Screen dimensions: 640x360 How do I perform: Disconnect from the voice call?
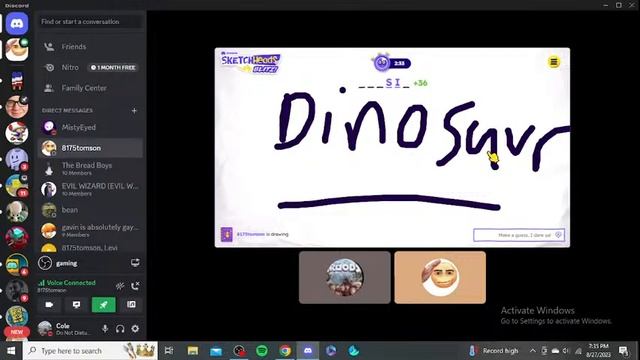(x=135, y=286)
